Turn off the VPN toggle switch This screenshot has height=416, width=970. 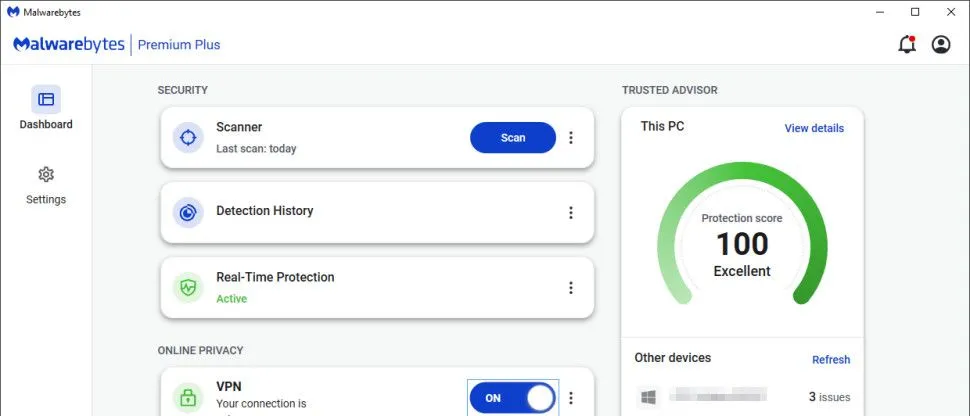coord(512,398)
